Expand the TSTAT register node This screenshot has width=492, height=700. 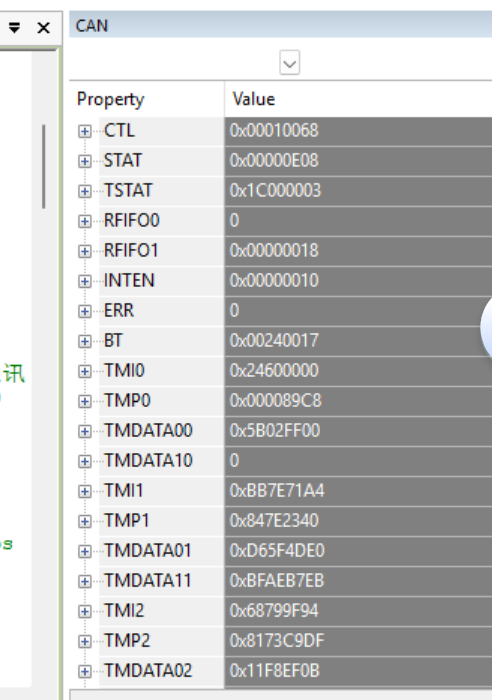click(84, 192)
